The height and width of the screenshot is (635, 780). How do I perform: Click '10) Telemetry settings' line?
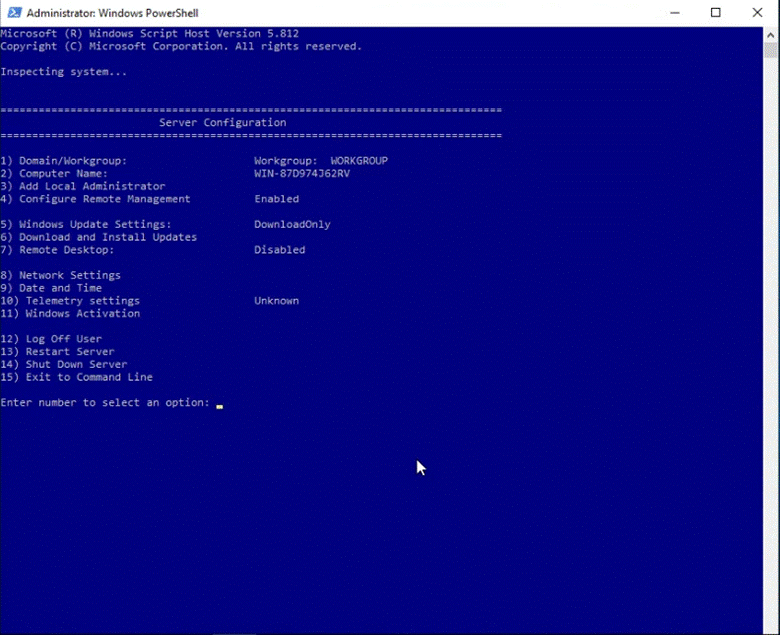pos(70,301)
